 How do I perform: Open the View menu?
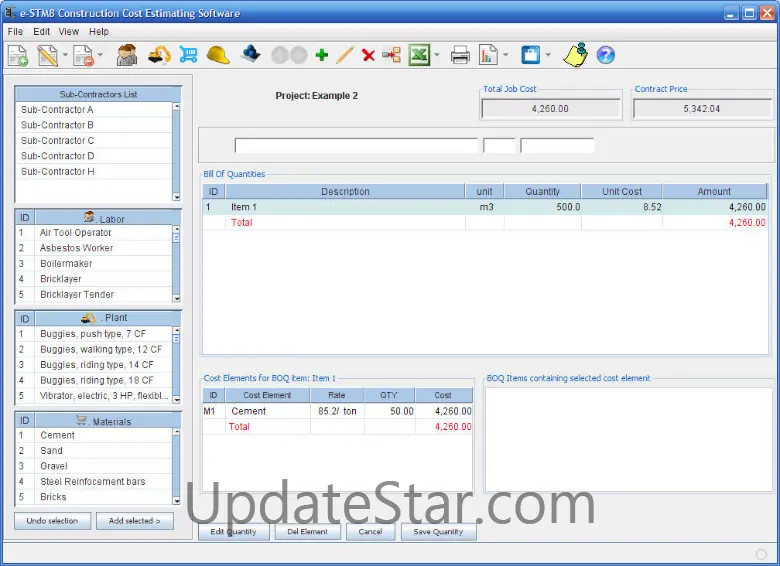[69, 31]
